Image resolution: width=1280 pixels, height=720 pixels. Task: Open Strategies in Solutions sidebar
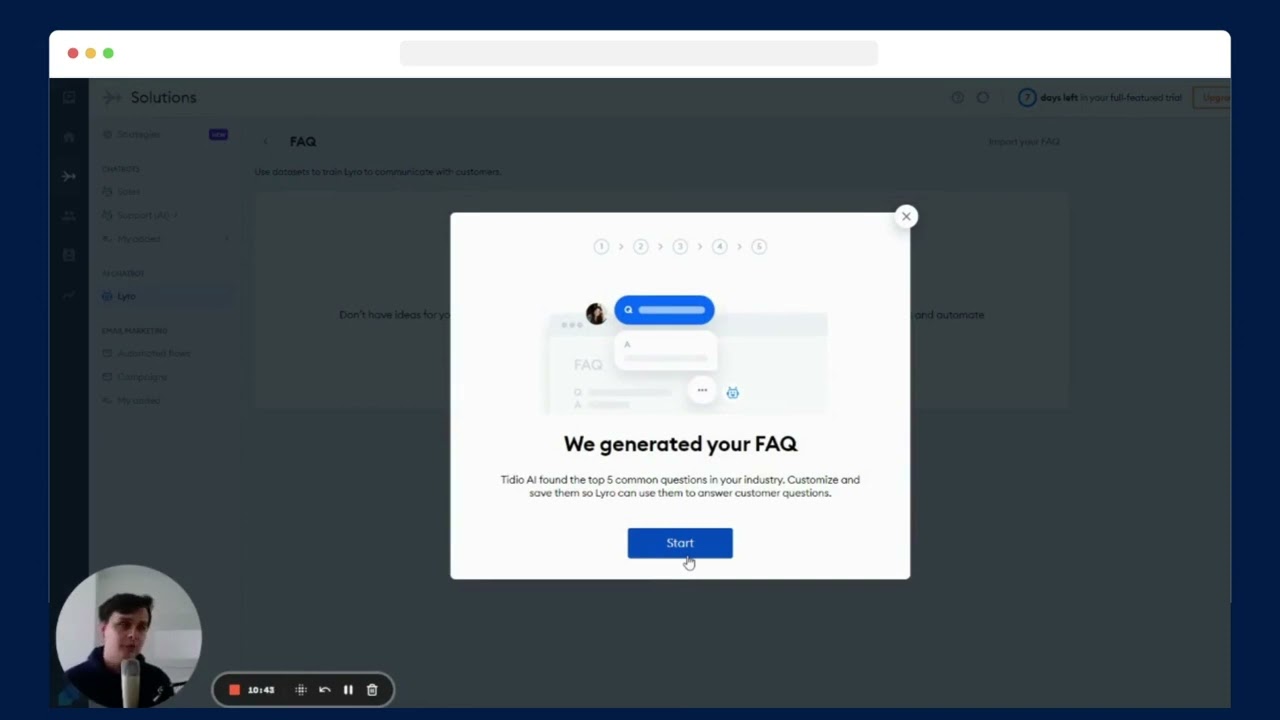[x=138, y=134]
